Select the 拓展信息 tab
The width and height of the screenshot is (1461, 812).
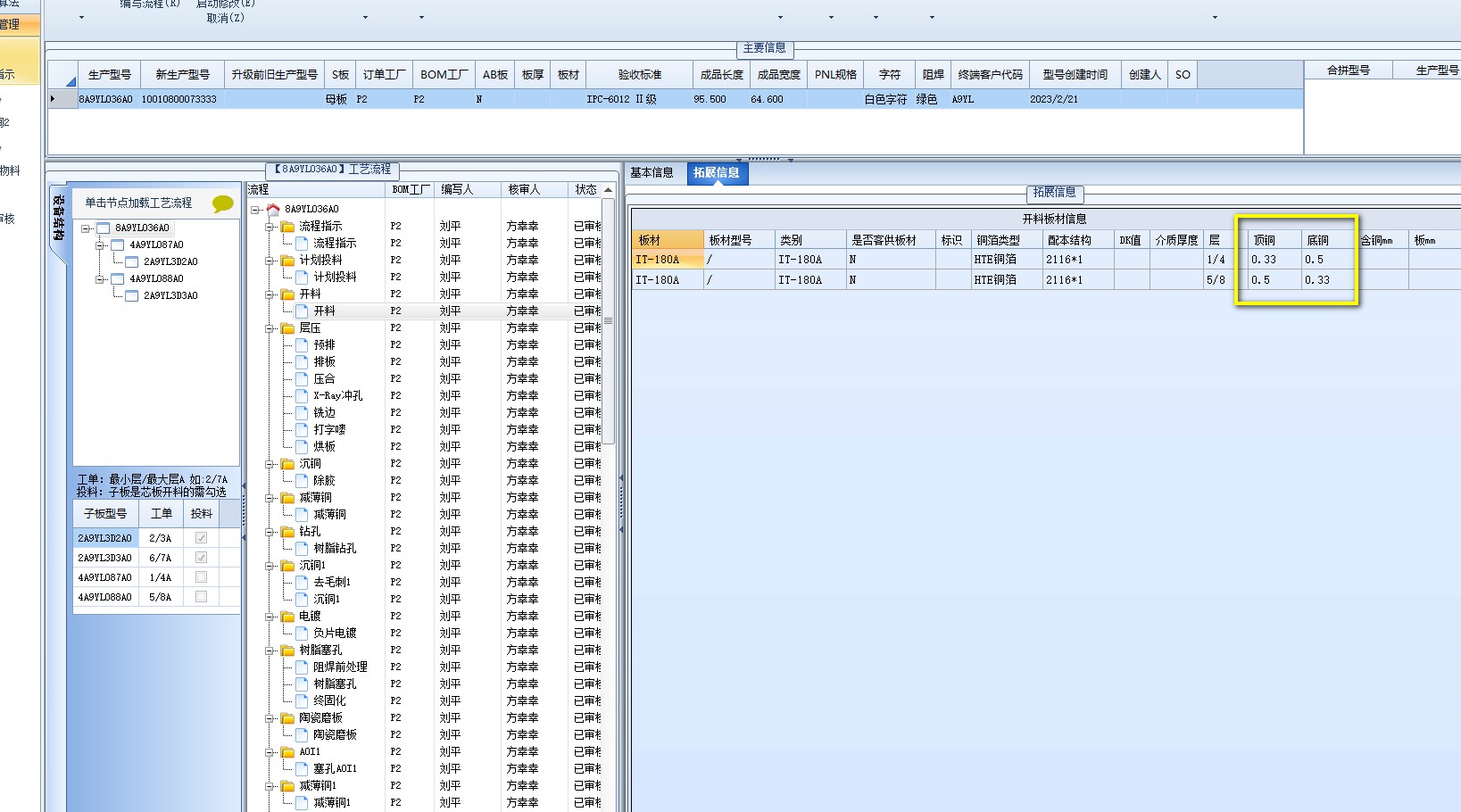[717, 173]
